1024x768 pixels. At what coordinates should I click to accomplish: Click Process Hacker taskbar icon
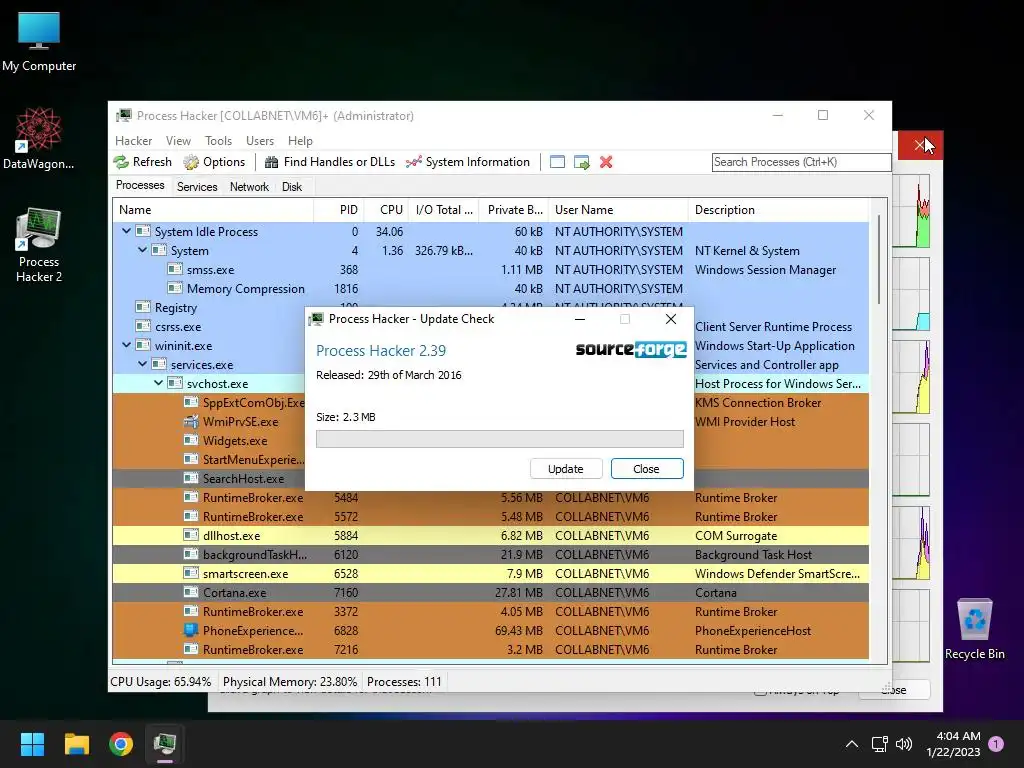165,744
